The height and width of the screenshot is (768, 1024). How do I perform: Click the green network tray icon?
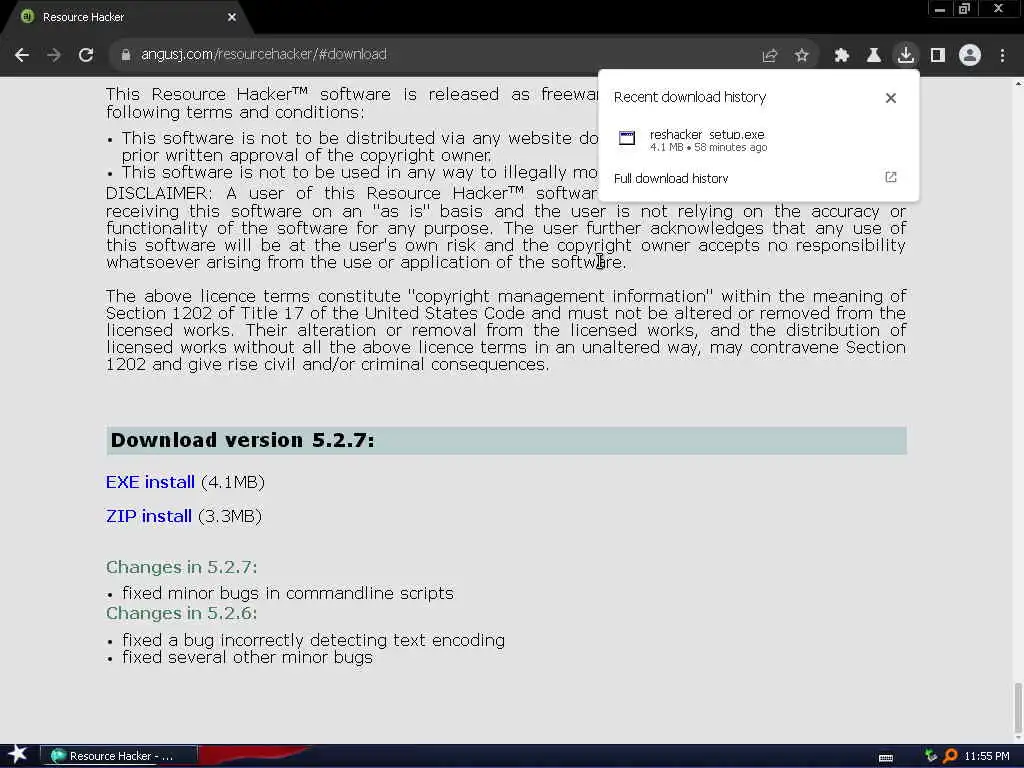point(931,756)
